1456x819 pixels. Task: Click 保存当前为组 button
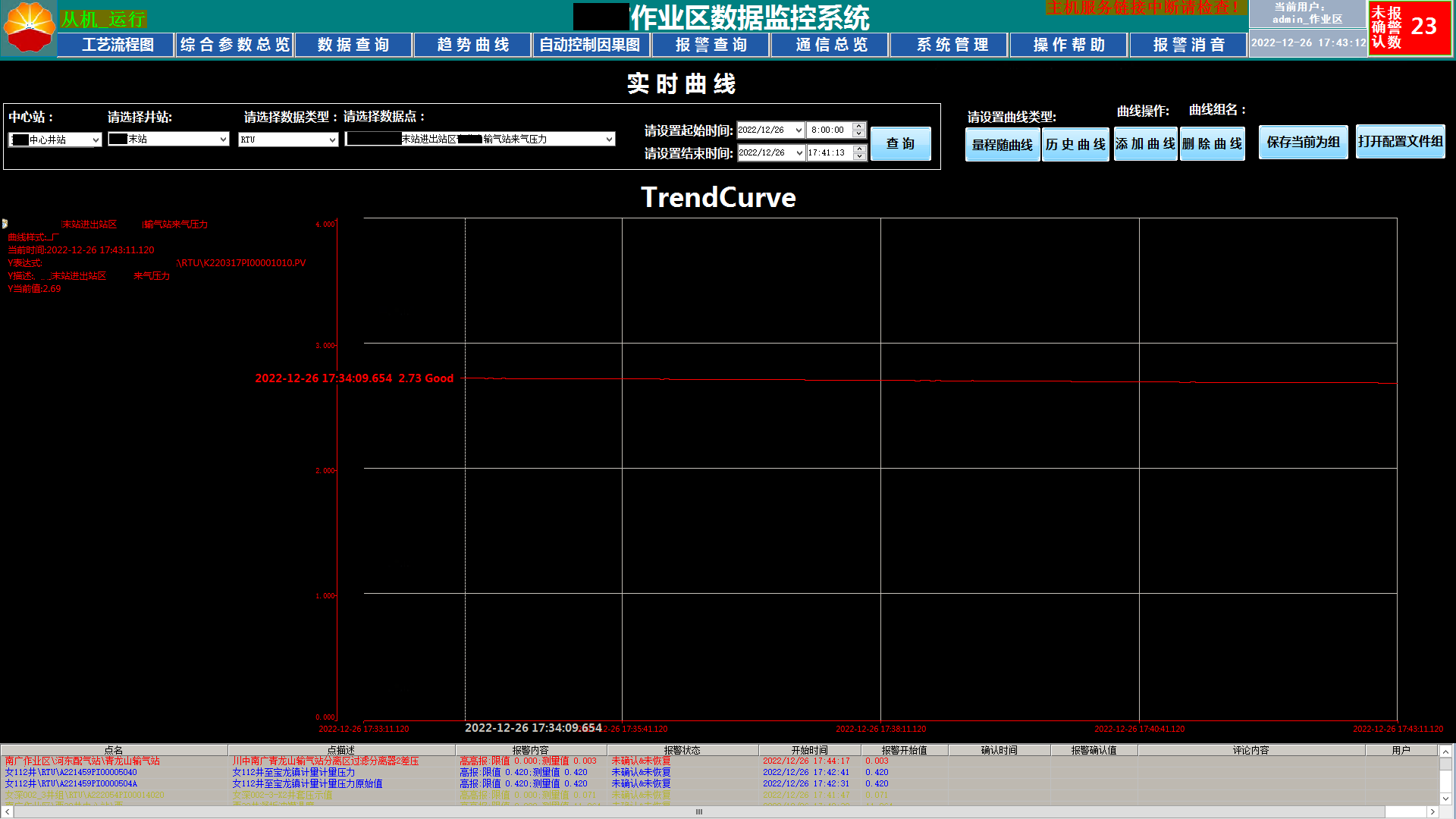tap(1303, 142)
